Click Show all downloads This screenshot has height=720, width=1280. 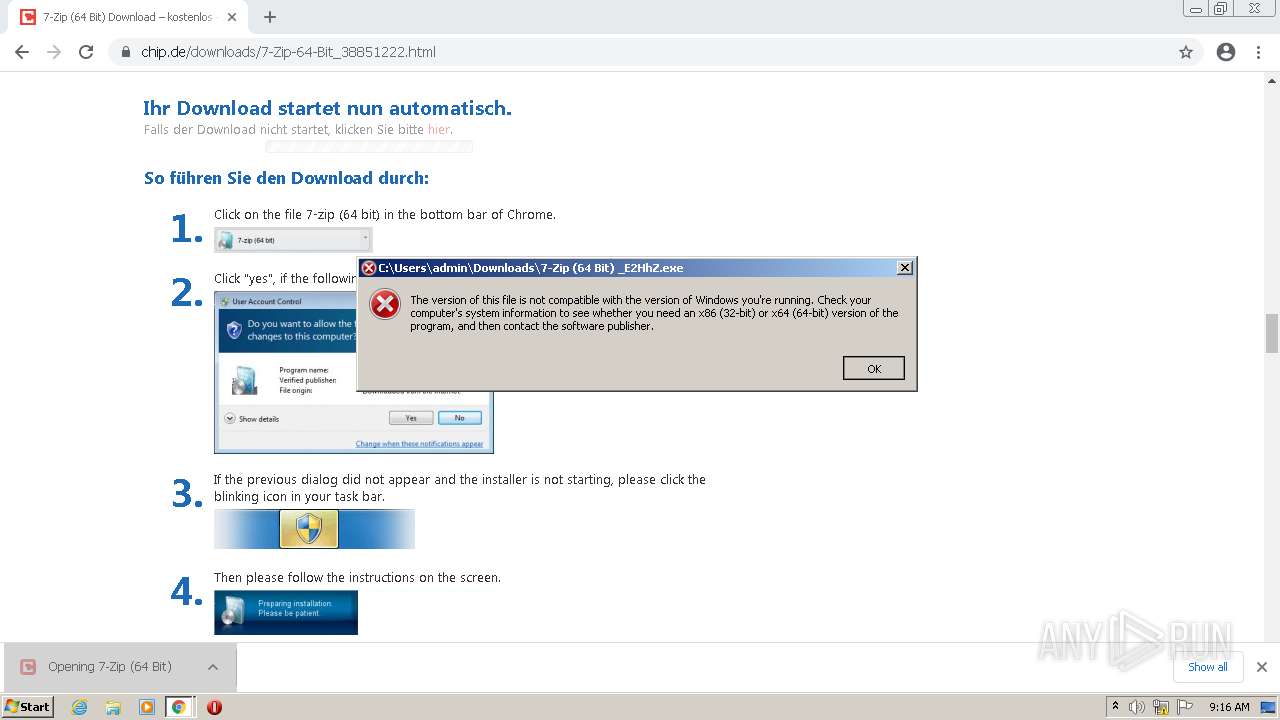pos(1207,667)
